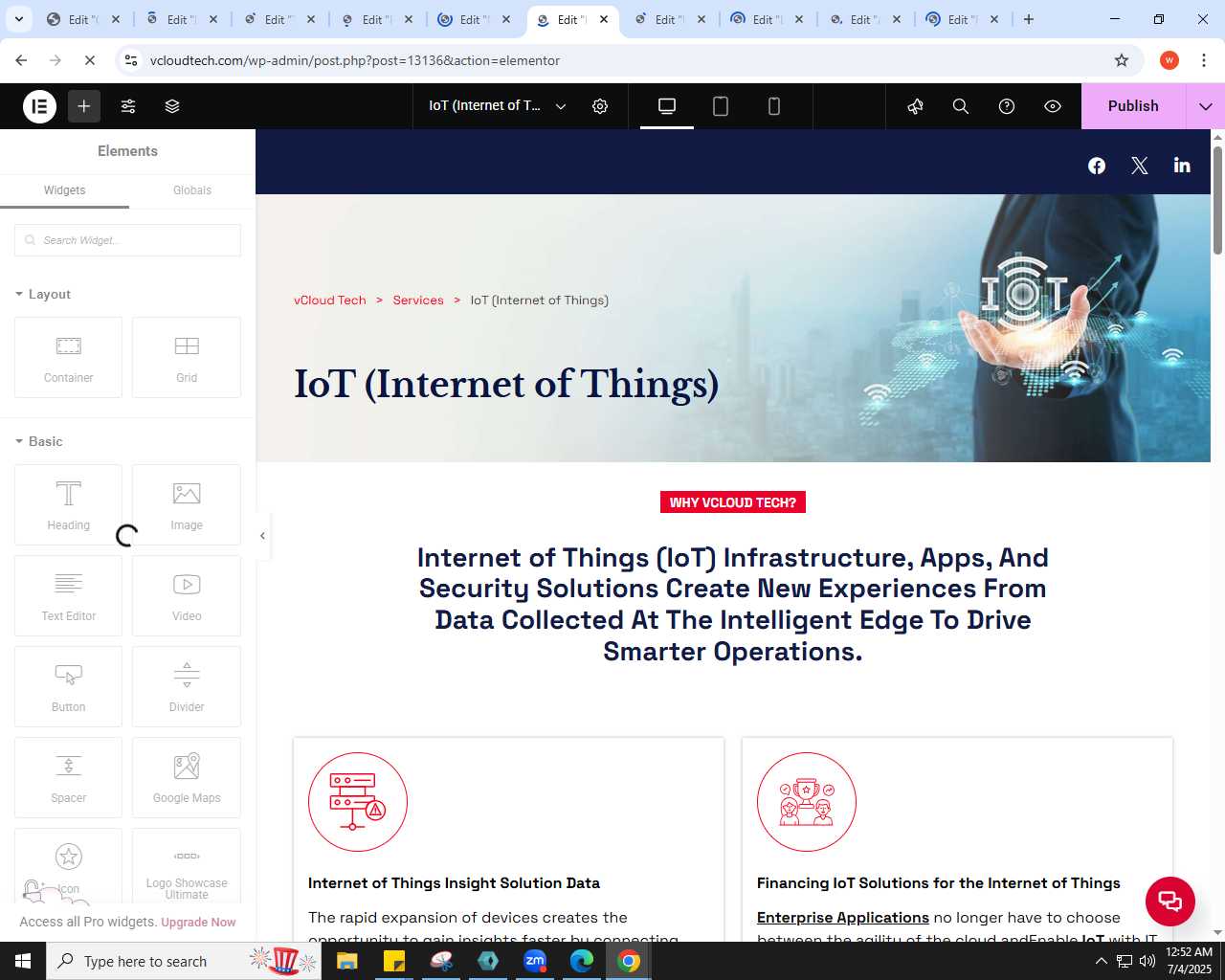Open the Windows Start menu

coord(23,961)
